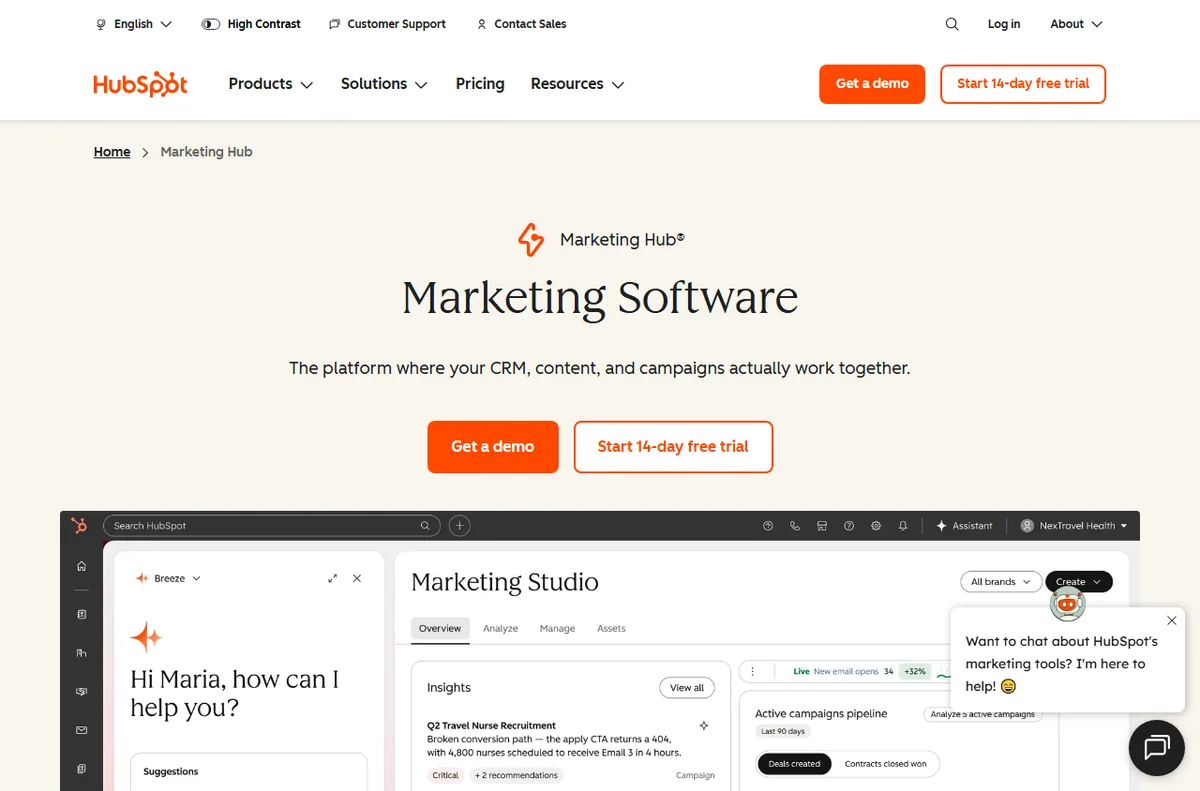Click the home icon in the app sidebar
Viewport: 1200px width, 791px height.
(x=81, y=566)
